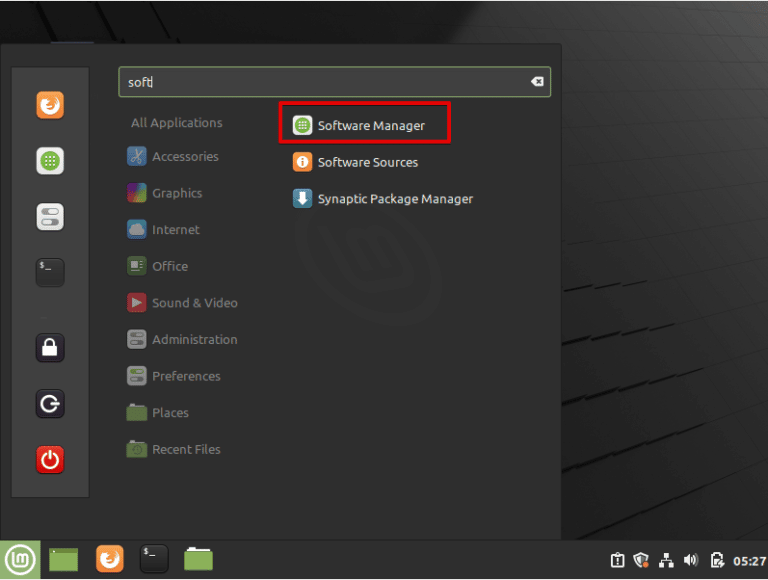The width and height of the screenshot is (768, 580).
Task: Open the Recent Files category
Action: coord(185,450)
